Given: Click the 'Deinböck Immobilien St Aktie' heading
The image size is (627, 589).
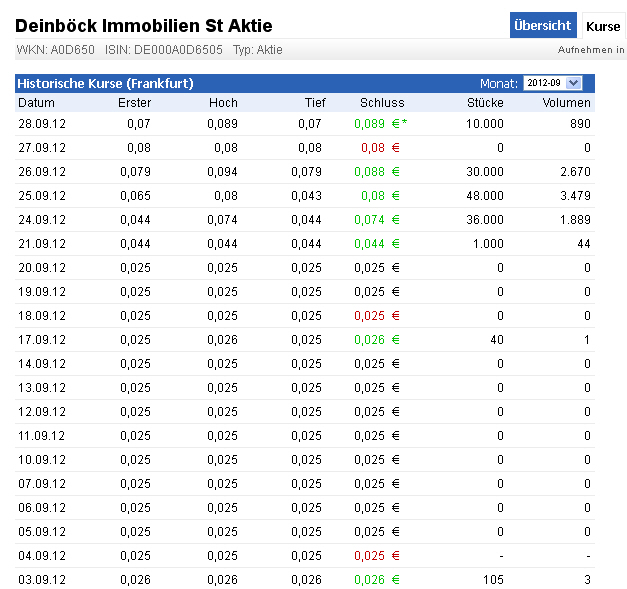Looking at the screenshot, I should pyautogui.click(x=144, y=26).
